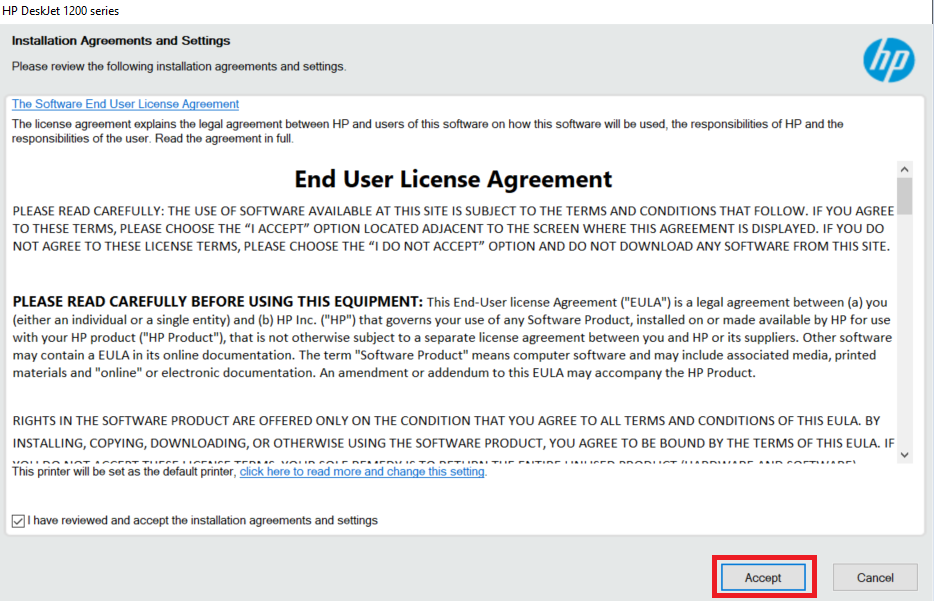Click the End User License Agreement heading

(x=453, y=179)
